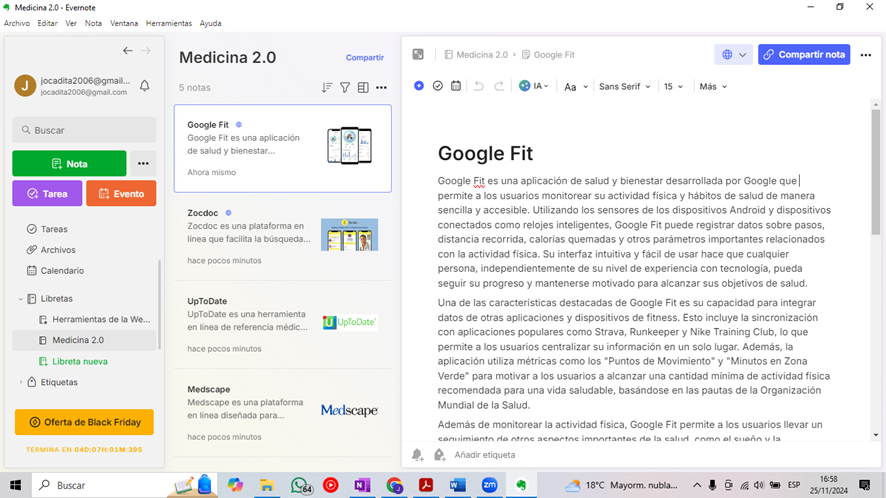This screenshot has height=498, width=886.
Task: Open Oferta de Black Friday
Action: click(x=84, y=422)
